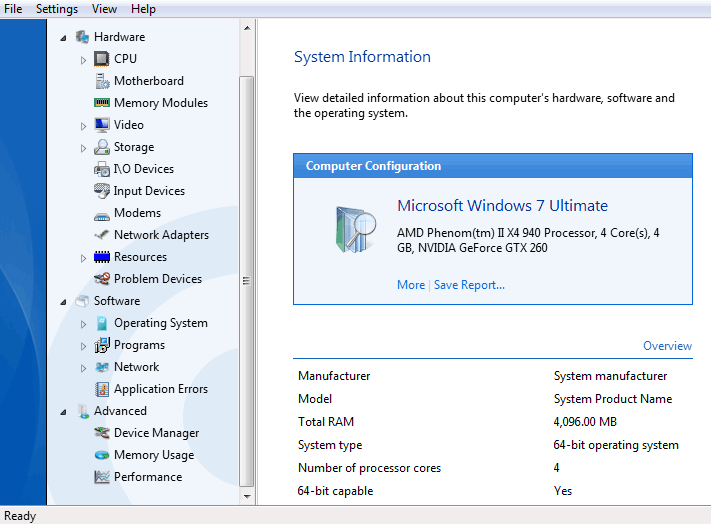Click the Motherboard icon in the tree

pyautogui.click(x=102, y=81)
